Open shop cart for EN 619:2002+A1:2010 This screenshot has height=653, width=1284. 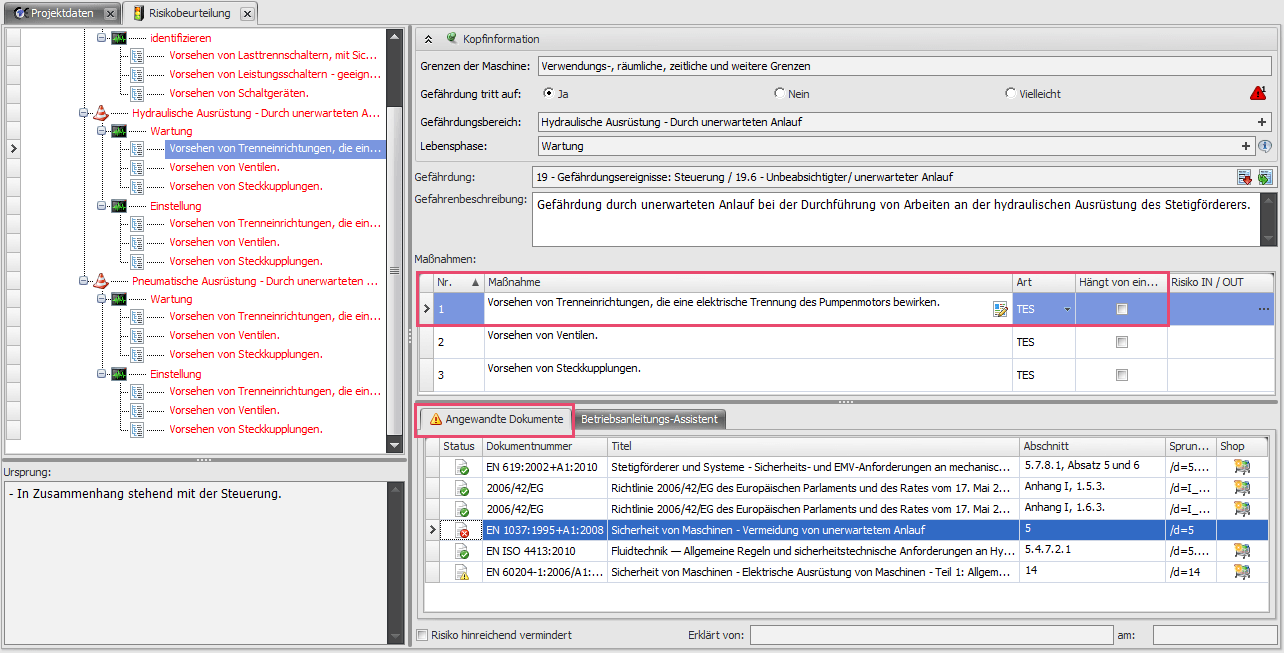point(1242,467)
